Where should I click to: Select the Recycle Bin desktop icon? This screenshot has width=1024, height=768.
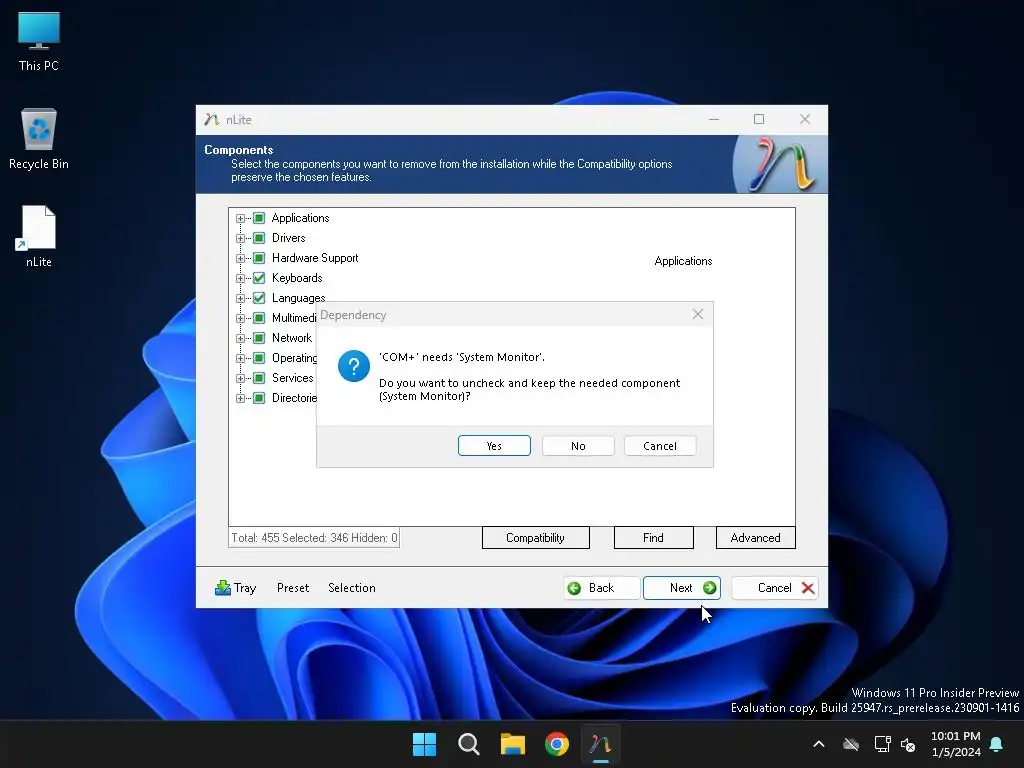point(39,139)
